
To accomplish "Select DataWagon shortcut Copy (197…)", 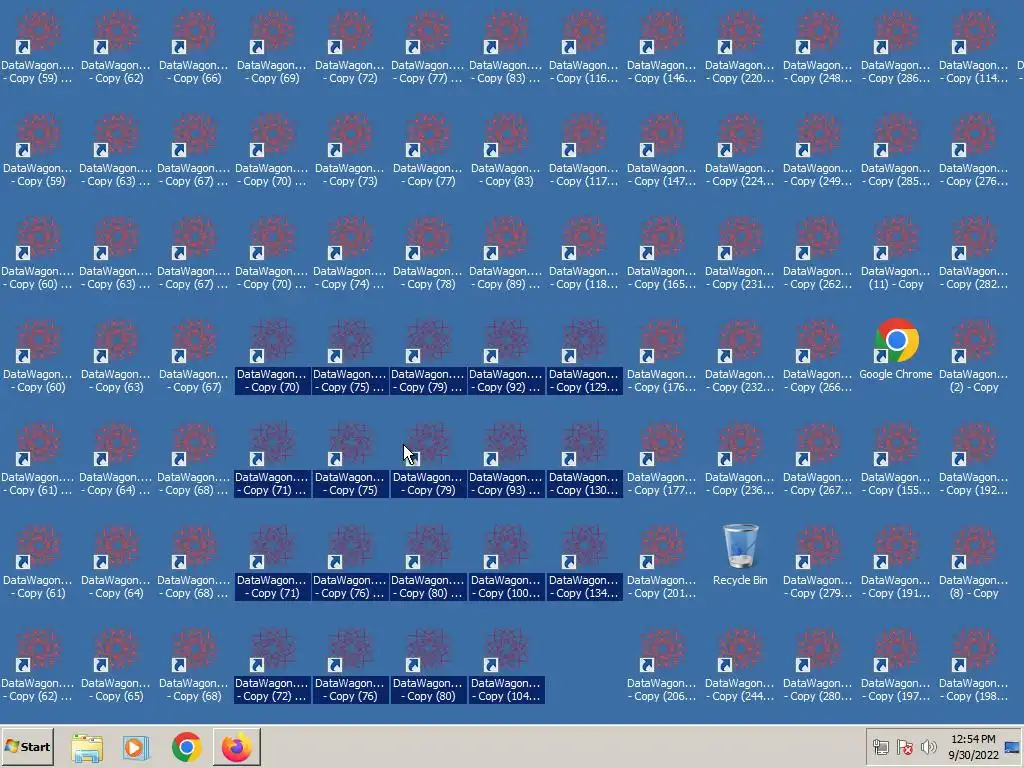I will pos(896,665).
